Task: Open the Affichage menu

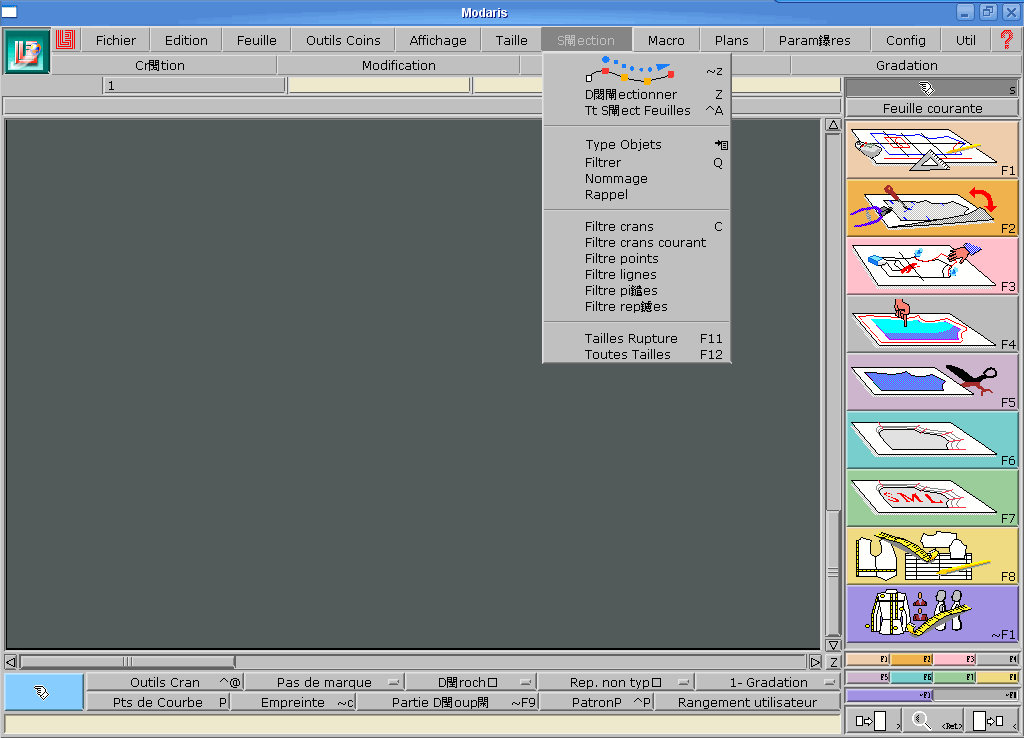Action: (438, 40)
